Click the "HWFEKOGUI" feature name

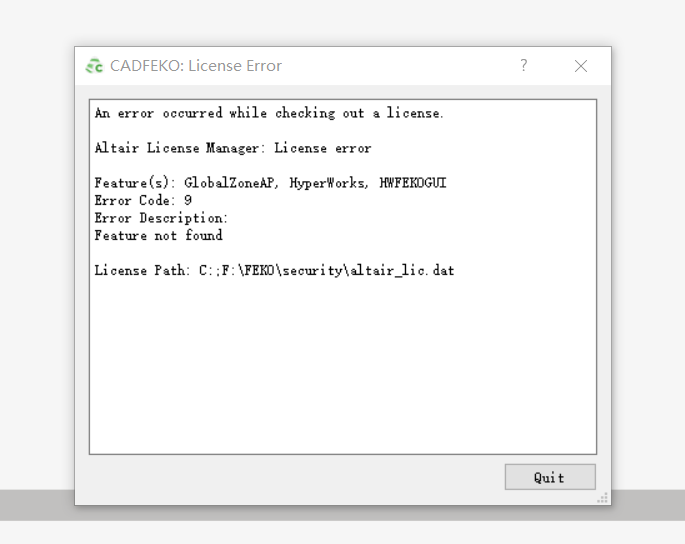(413, 183)
